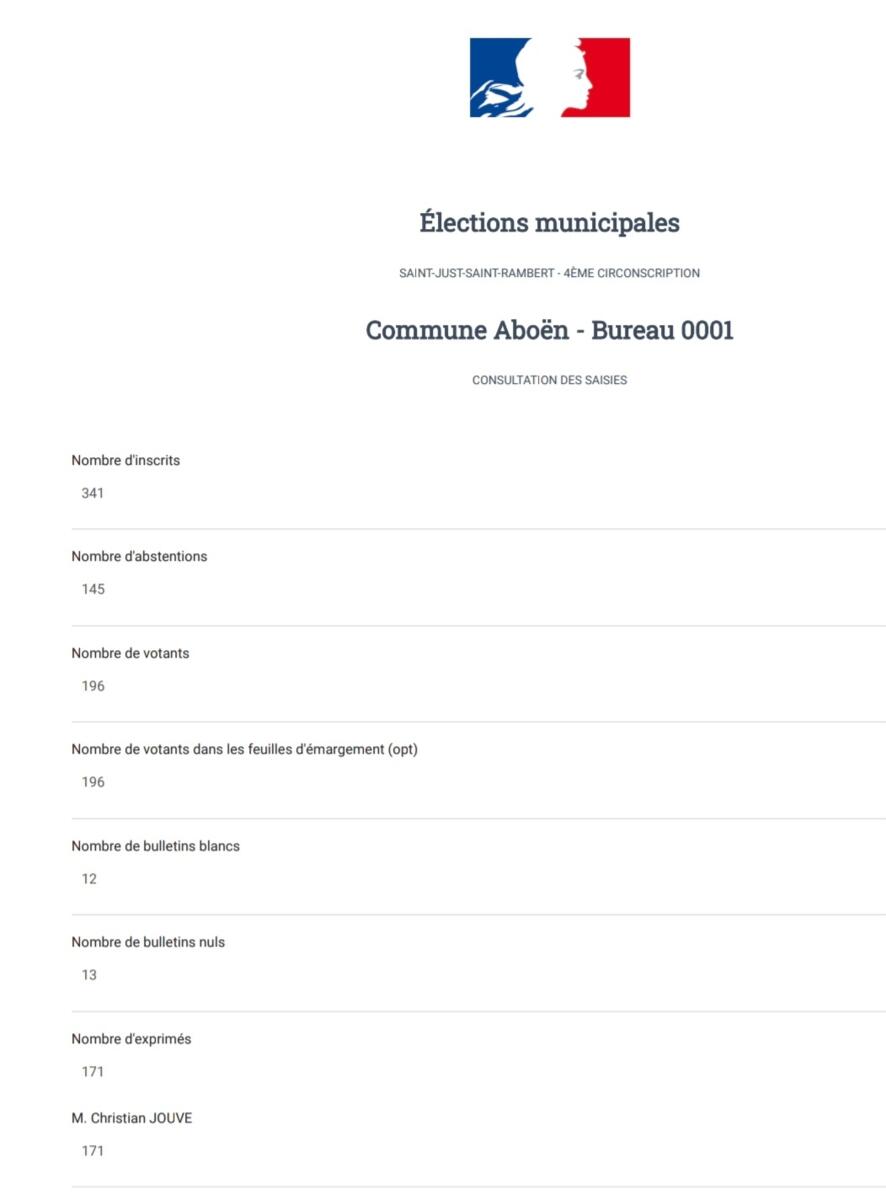886x1200 pixels.
Task: Select the bulletins nuls field showing 13
Action: 89,975
